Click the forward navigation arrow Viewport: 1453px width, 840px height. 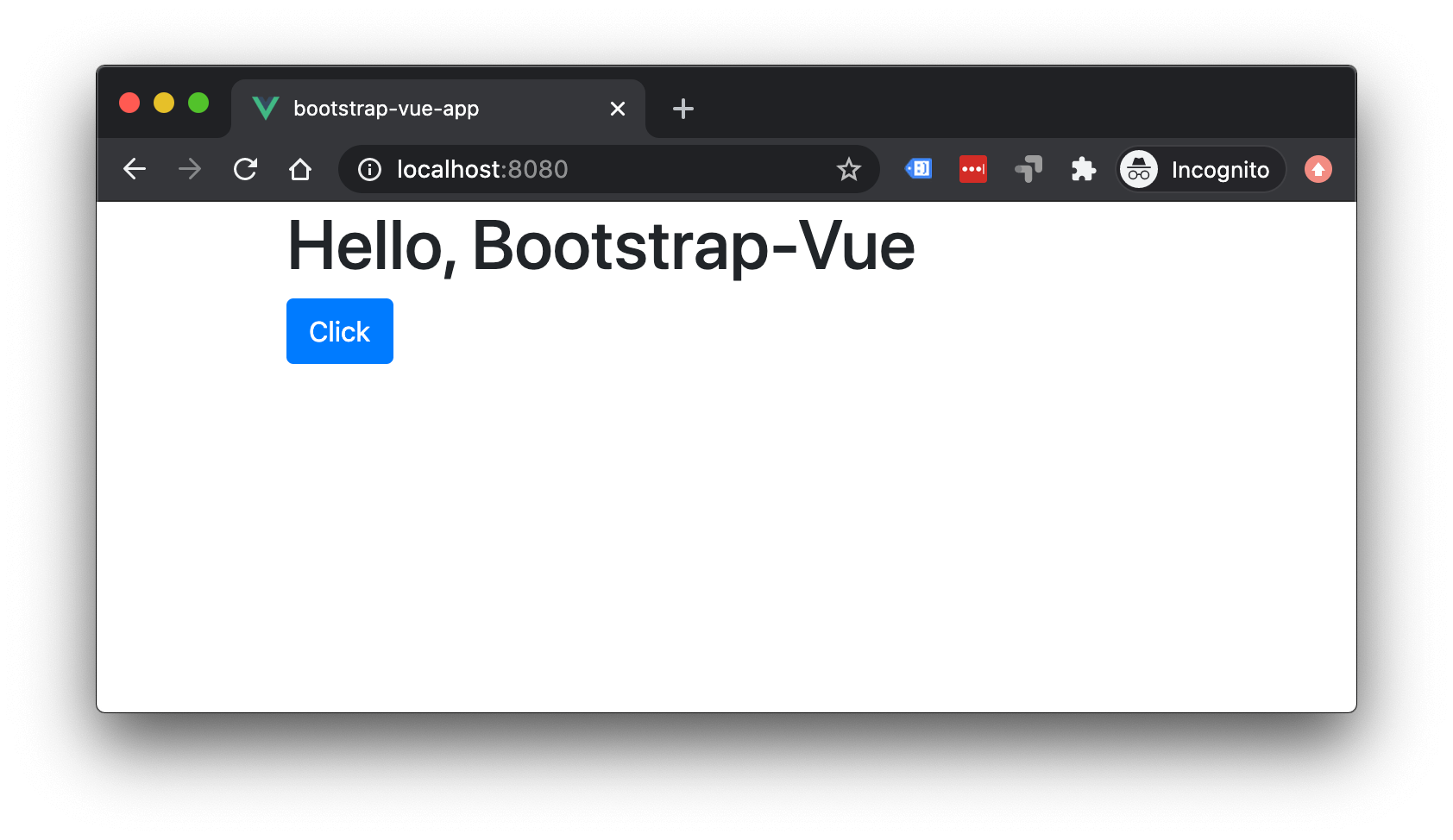point(190,169)
